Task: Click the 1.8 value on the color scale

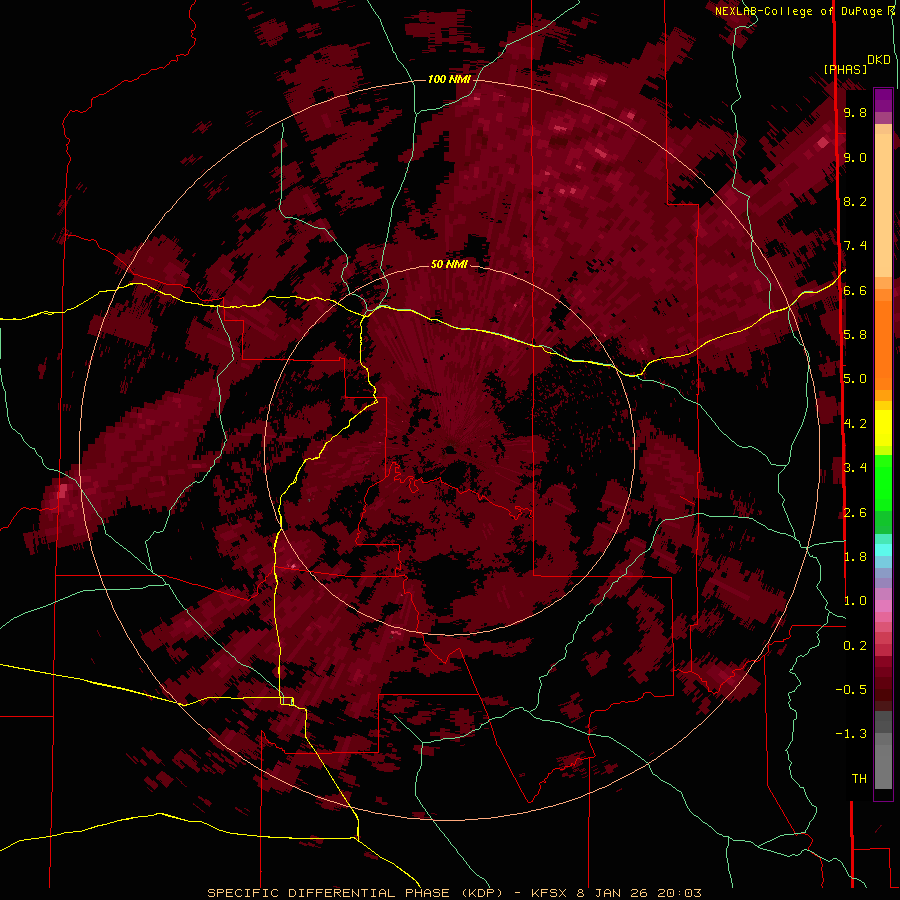Action: [x=855, y=557]
